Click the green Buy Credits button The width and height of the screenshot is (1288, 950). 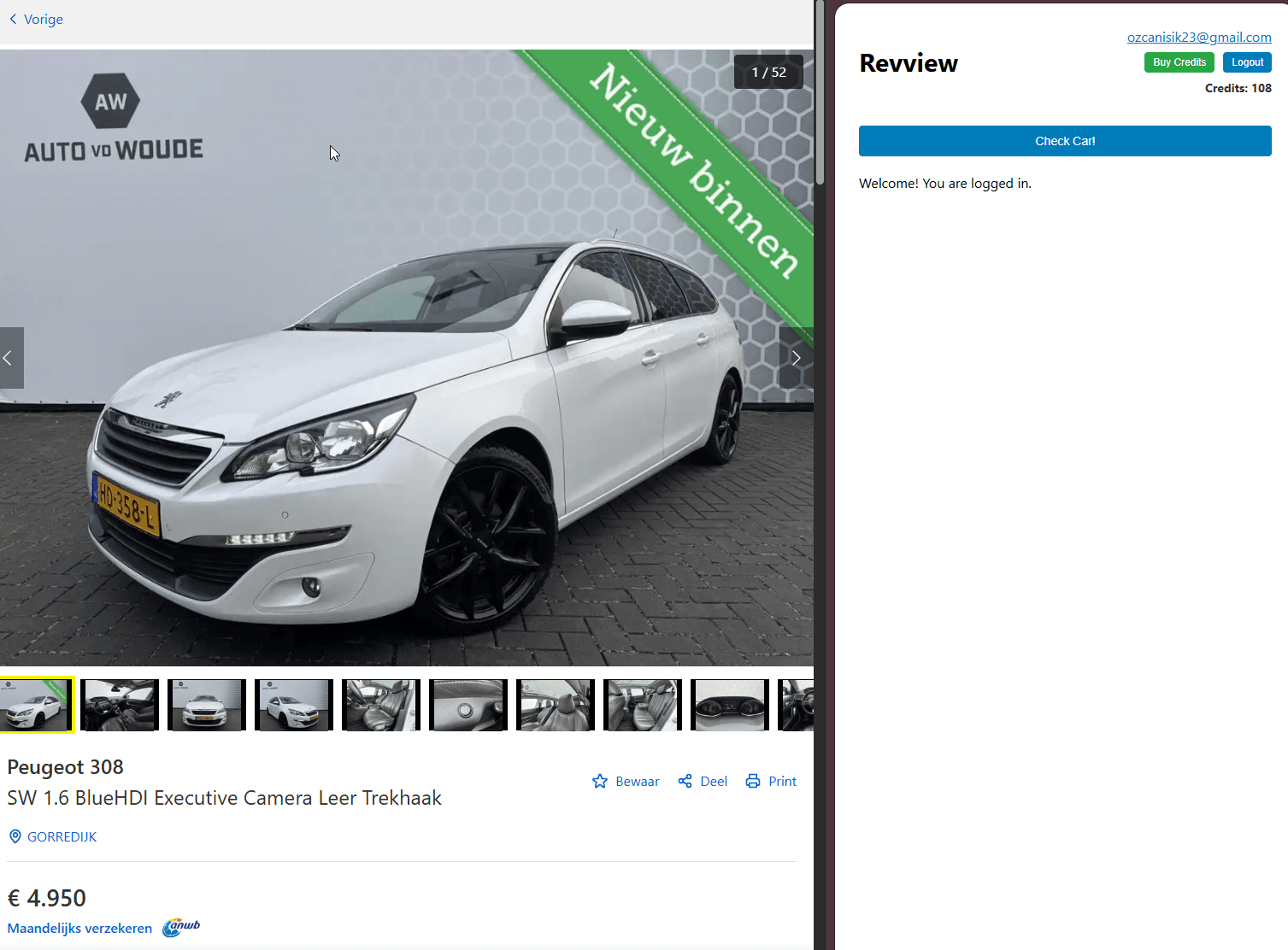pyautogui.click(x=1179, y=62)
